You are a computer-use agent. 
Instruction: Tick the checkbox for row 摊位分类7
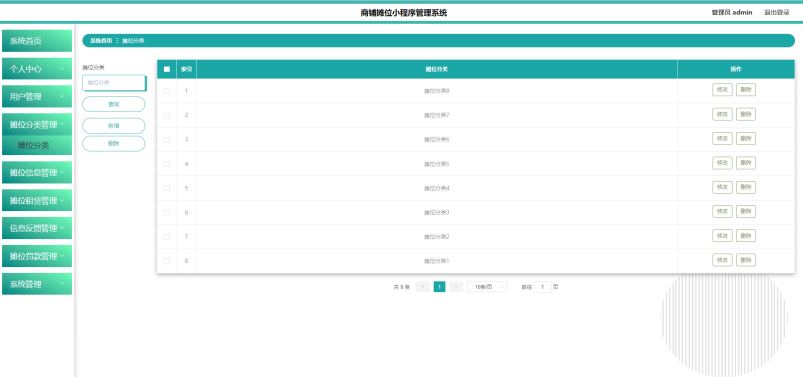point(166,115)
